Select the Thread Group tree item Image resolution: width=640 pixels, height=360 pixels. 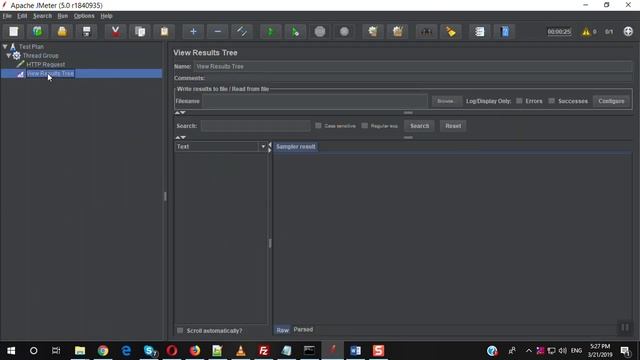tap(40, 56)
